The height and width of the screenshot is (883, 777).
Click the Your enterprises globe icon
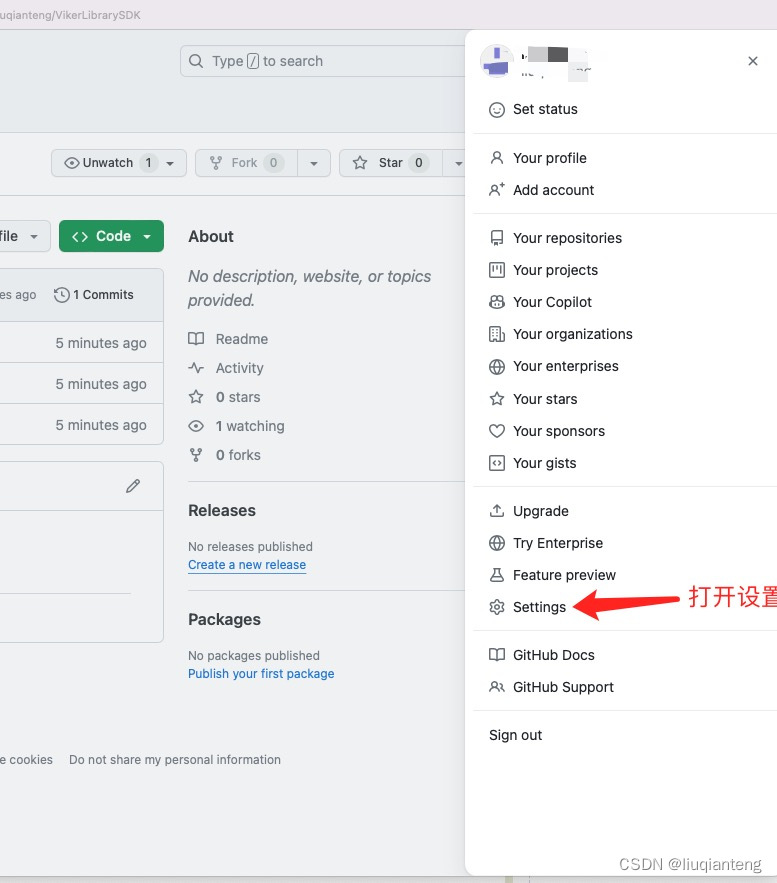click(x=497, y=367)
